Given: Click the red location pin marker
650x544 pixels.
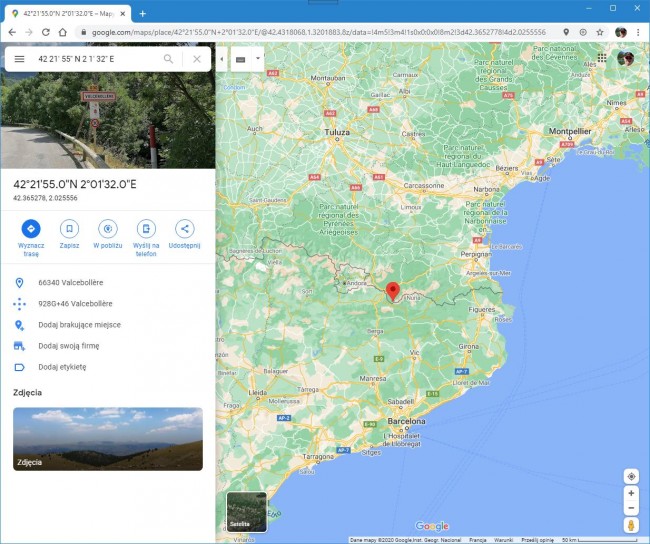Looking at the screenshot, I should tap(393, 291).
